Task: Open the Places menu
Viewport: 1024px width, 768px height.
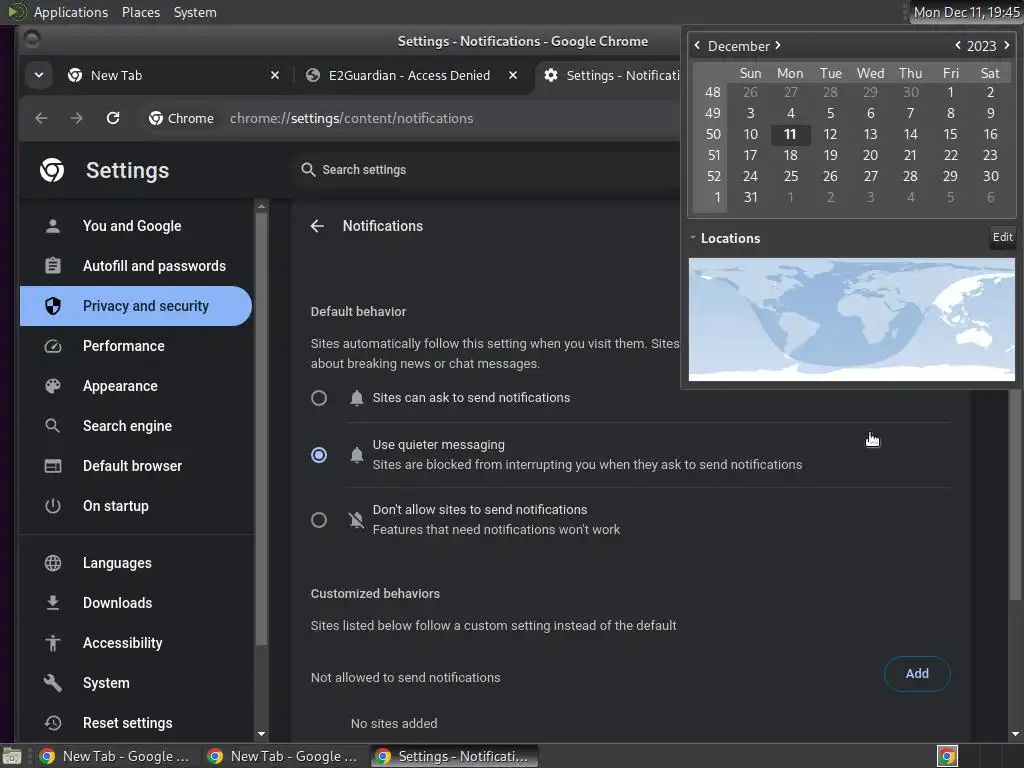Action: click(x=140, y=12)
